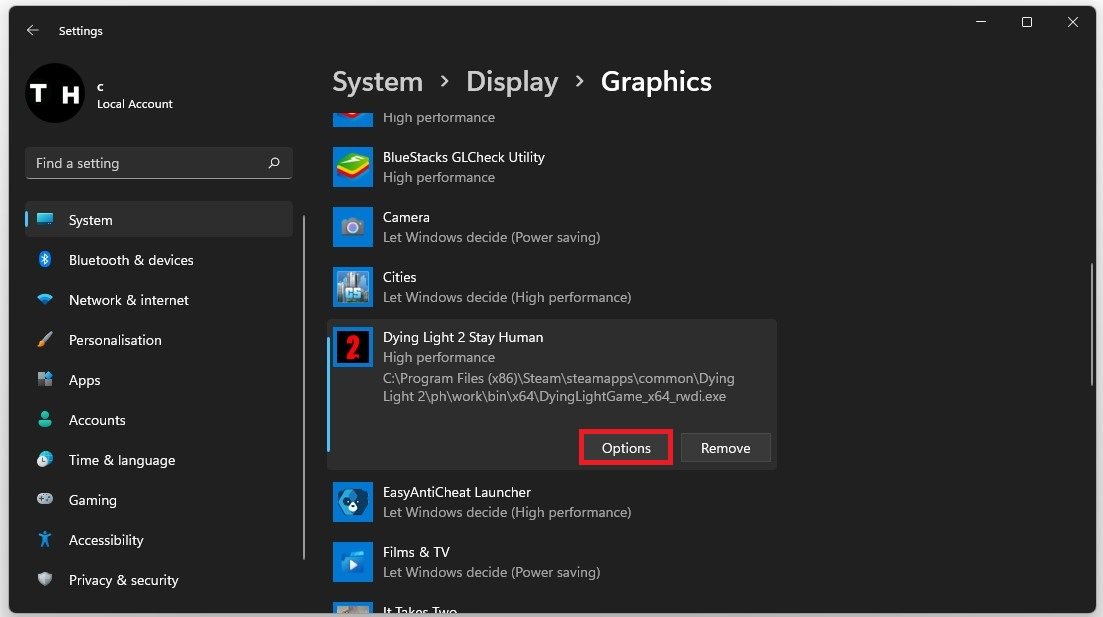1103x617 pixels.
Task: Open Accessibility settings
Action: click(x=159, y=540)
